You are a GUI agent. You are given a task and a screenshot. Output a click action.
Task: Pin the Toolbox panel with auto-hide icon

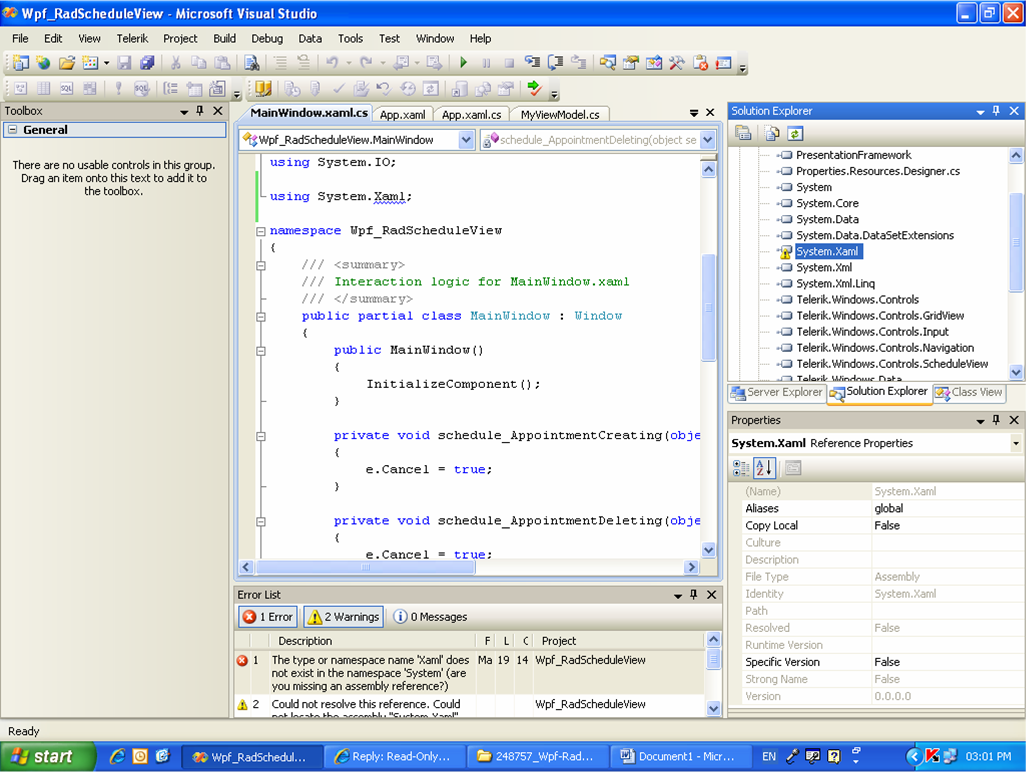click(x=200, y=111)
